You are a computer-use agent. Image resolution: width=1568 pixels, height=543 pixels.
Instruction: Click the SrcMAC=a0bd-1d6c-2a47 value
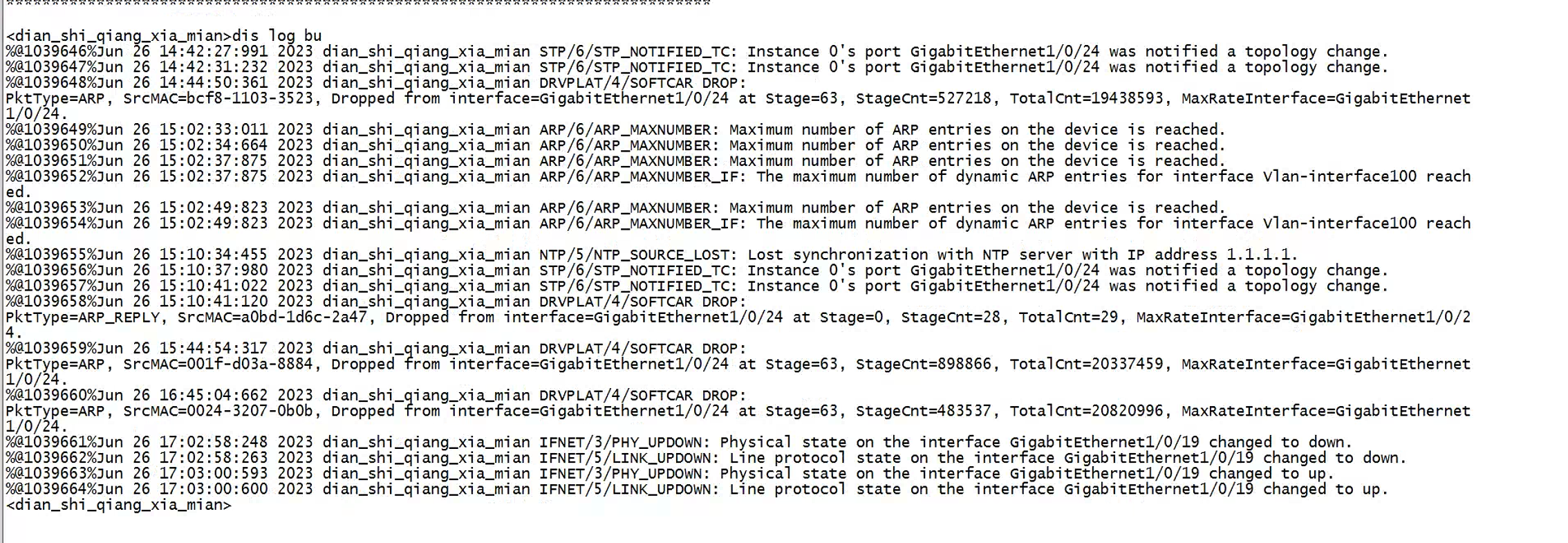click(272, 317)
